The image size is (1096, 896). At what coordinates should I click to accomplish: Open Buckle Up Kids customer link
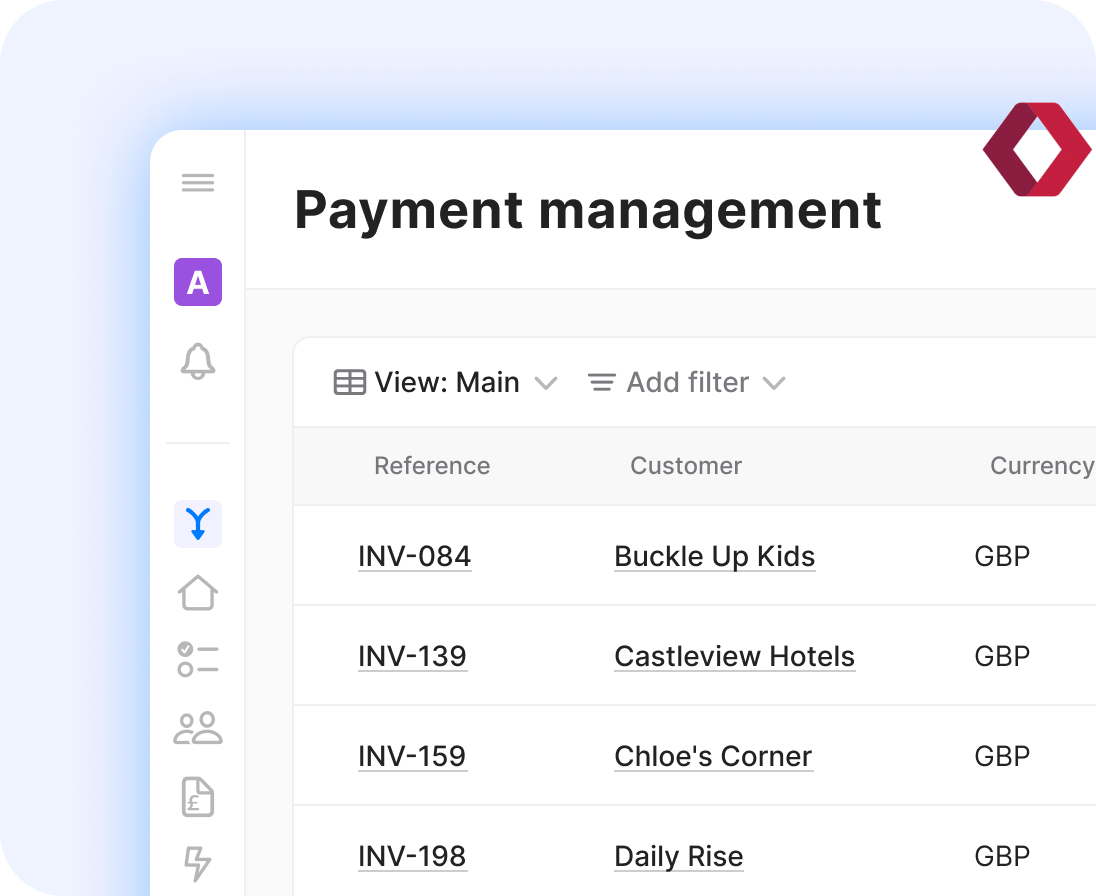coord(714,557)
